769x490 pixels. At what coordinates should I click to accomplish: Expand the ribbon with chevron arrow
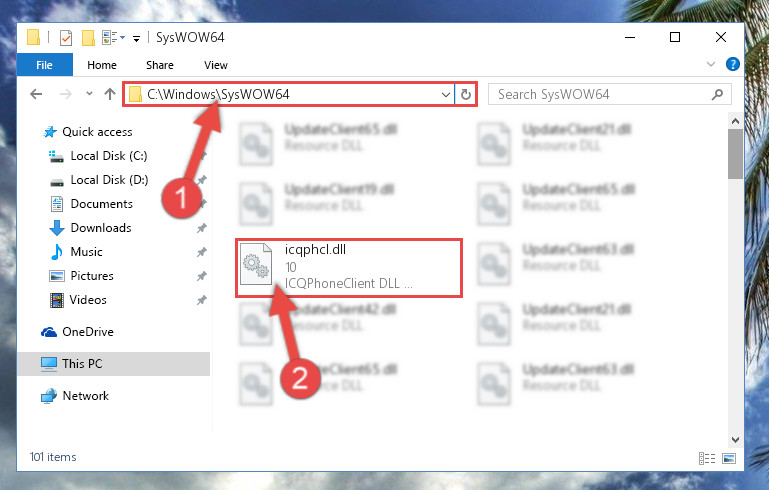711,64
